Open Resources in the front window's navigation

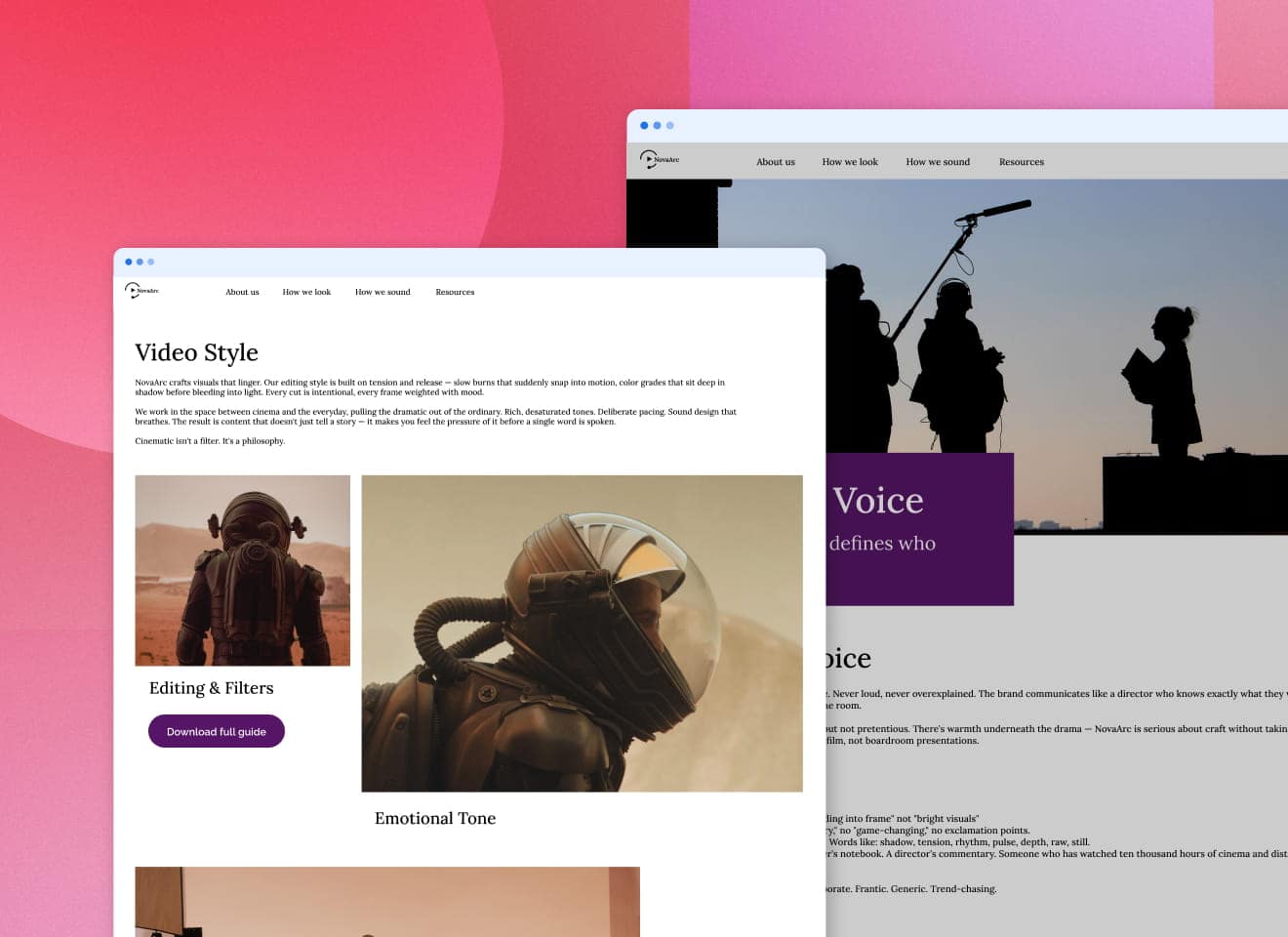coord(455,292)
